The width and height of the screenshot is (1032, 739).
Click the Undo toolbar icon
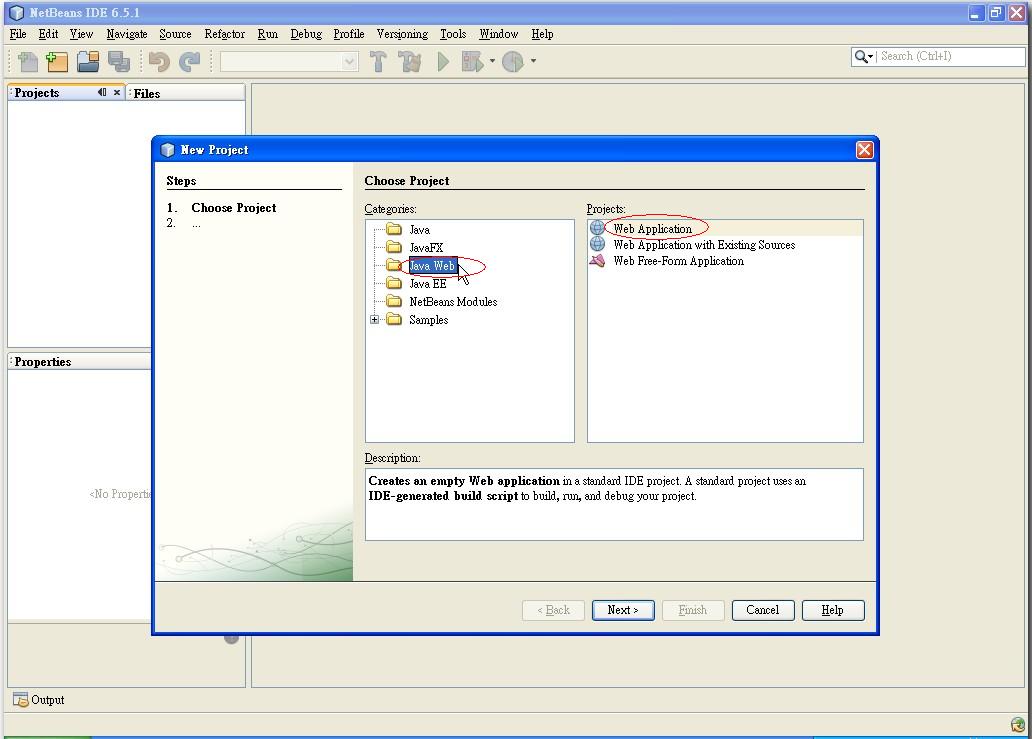159,61
